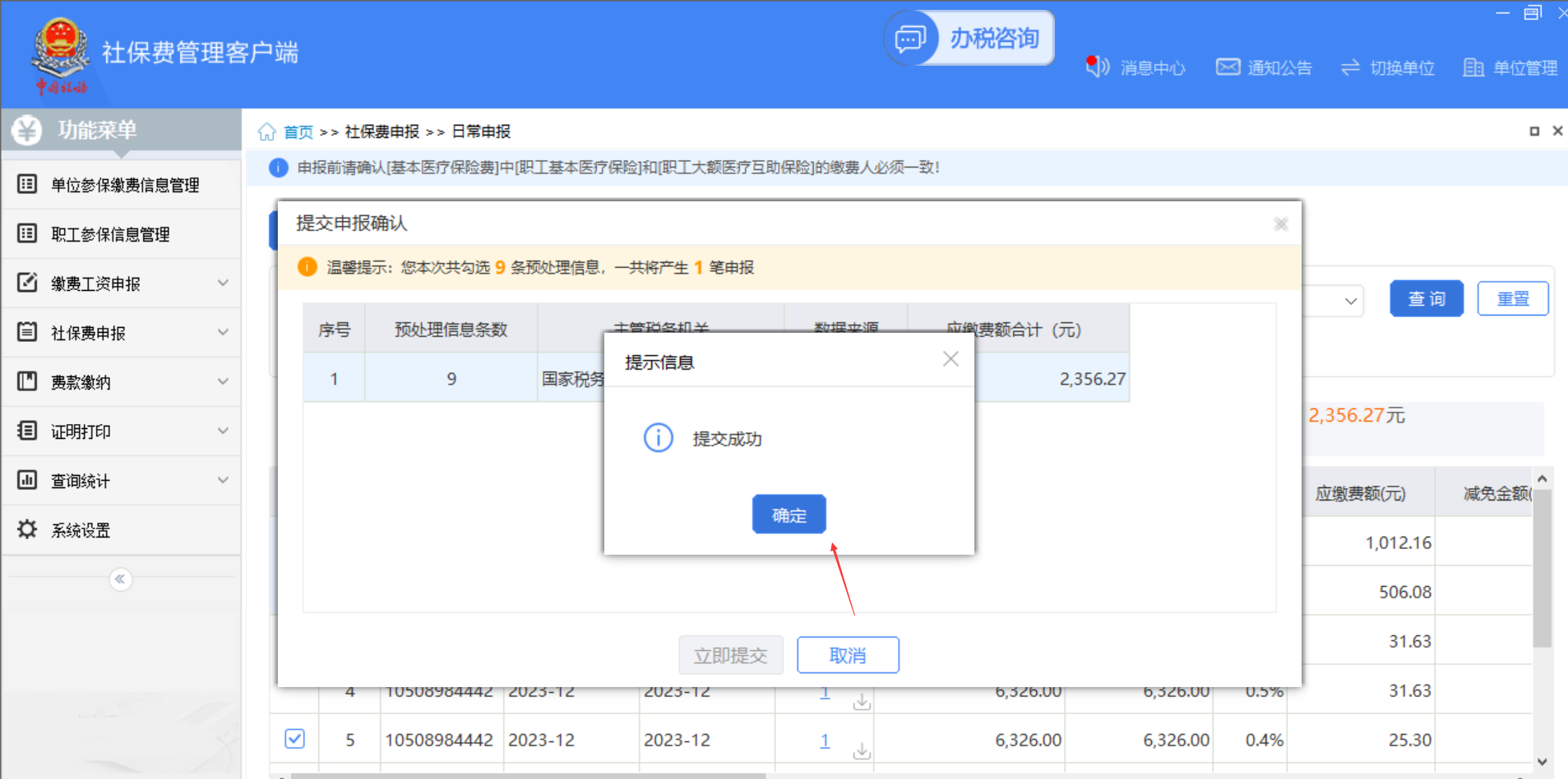Click 确定 in the 提示信息 dialog
This screenshot has height=779, width=1568.
tap(789, 514)
